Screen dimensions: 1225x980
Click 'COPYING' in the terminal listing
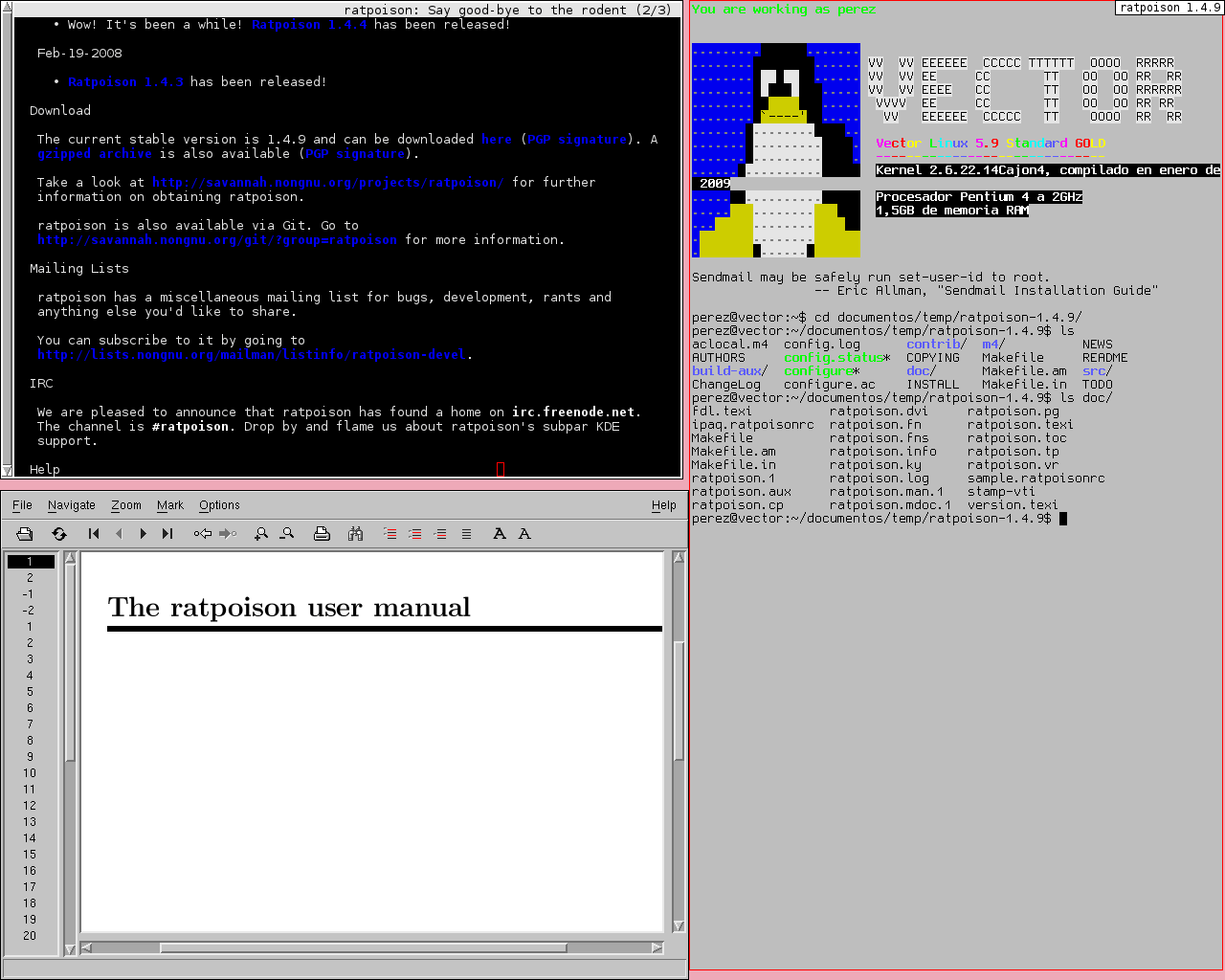point(933,358)
